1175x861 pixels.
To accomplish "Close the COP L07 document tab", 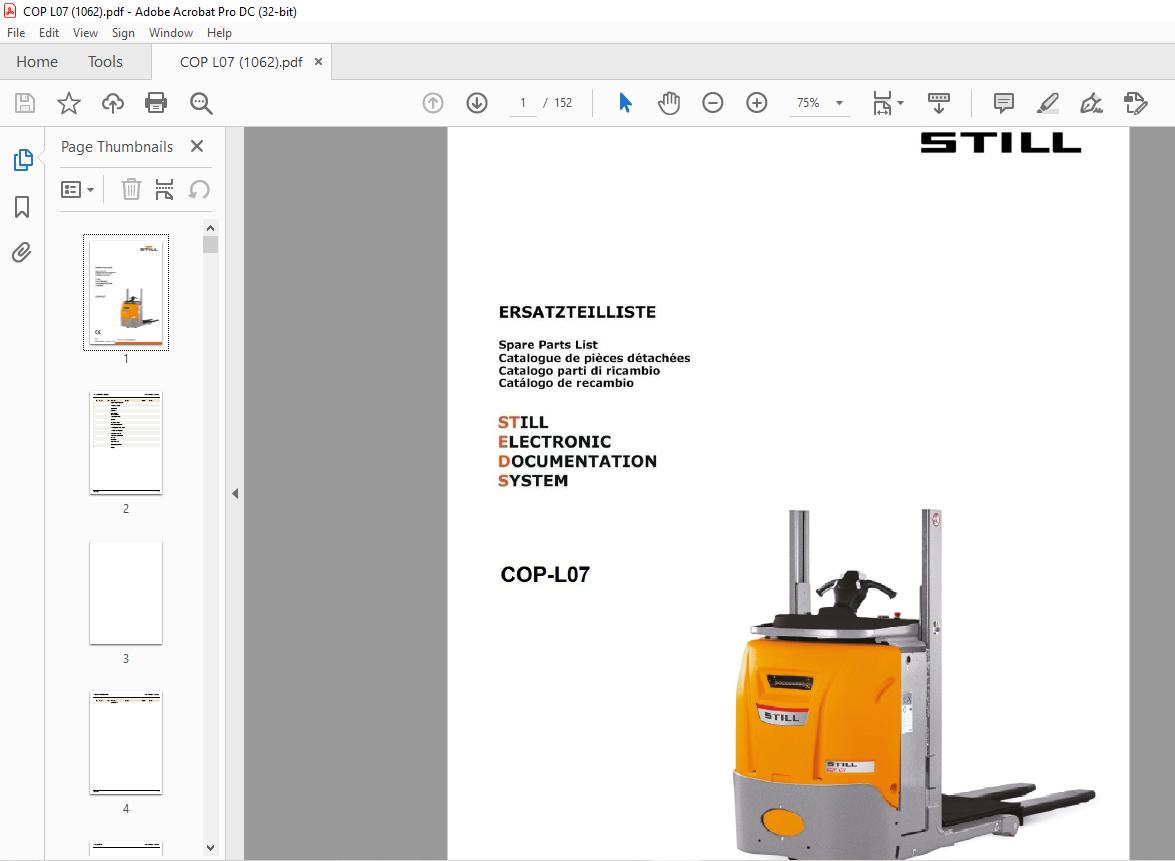I will (318, 61).
